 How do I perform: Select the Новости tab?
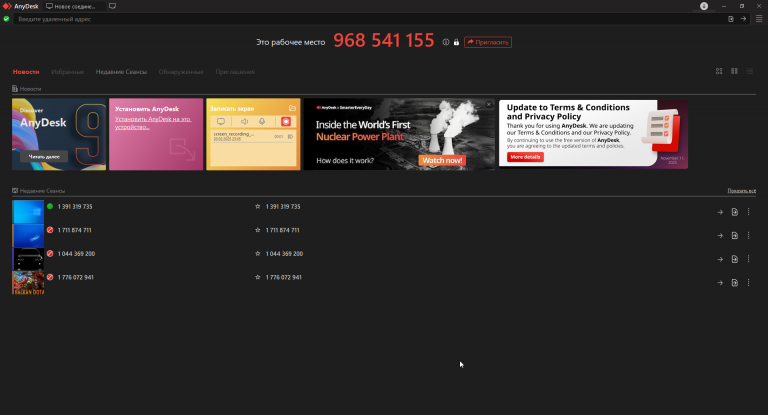click(x=26, y=72)
